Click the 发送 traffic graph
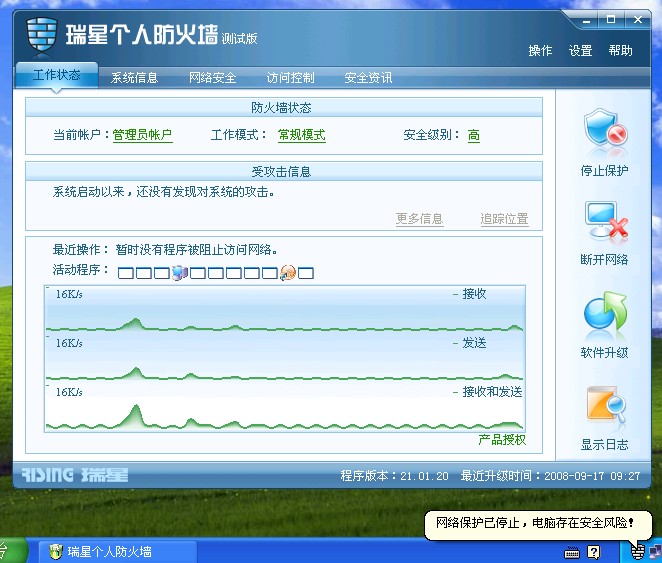 [x=285, y=358]
